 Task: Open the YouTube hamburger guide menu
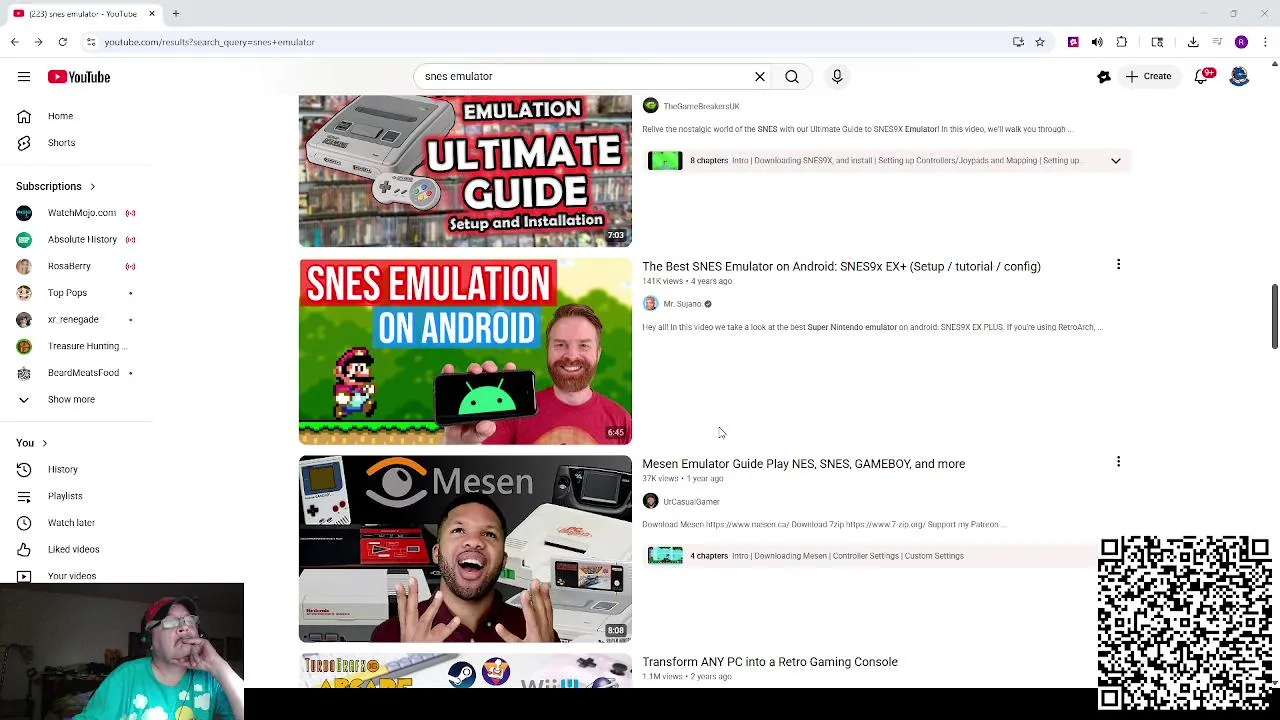click(24, 77)
